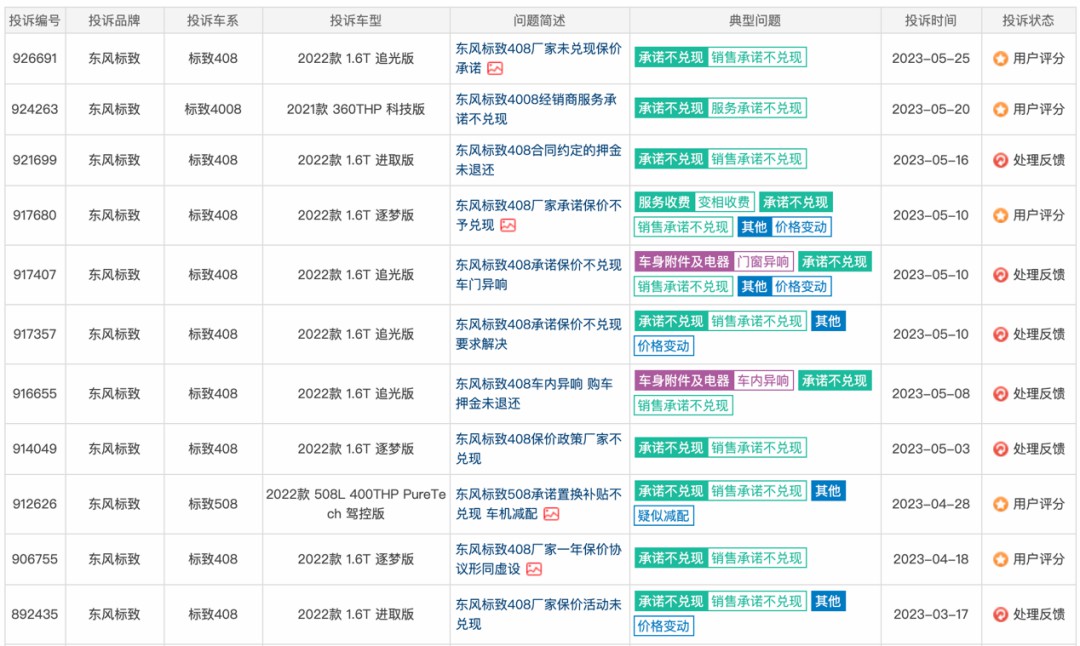Viewport: 1080px width, 646px height.
Task: Click the image icon after 车机减配 text
Action: pyautogui.click(x=551, y=514)
